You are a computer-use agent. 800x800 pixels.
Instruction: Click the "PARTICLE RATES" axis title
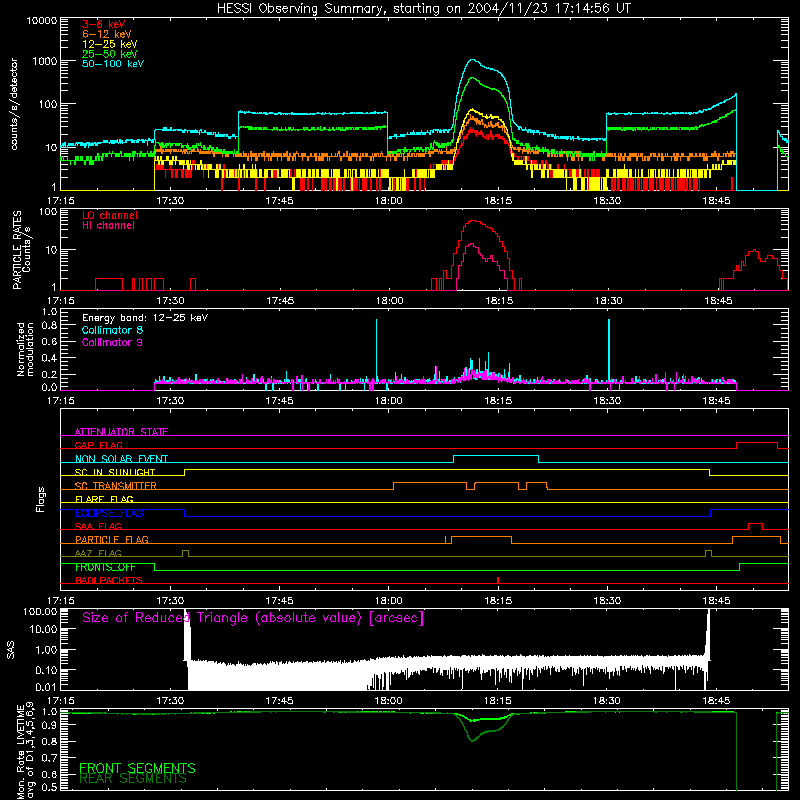pyautogui.click(x=17, y=250)
